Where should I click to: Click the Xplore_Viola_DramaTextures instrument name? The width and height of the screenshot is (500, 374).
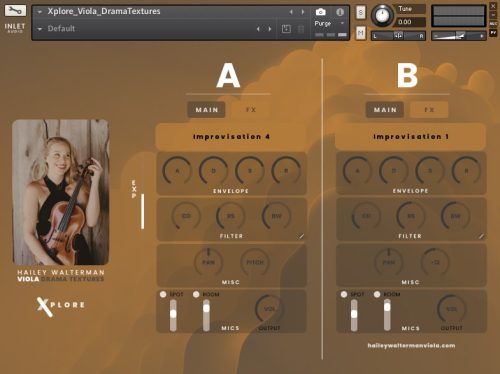[x=104, y=11]
